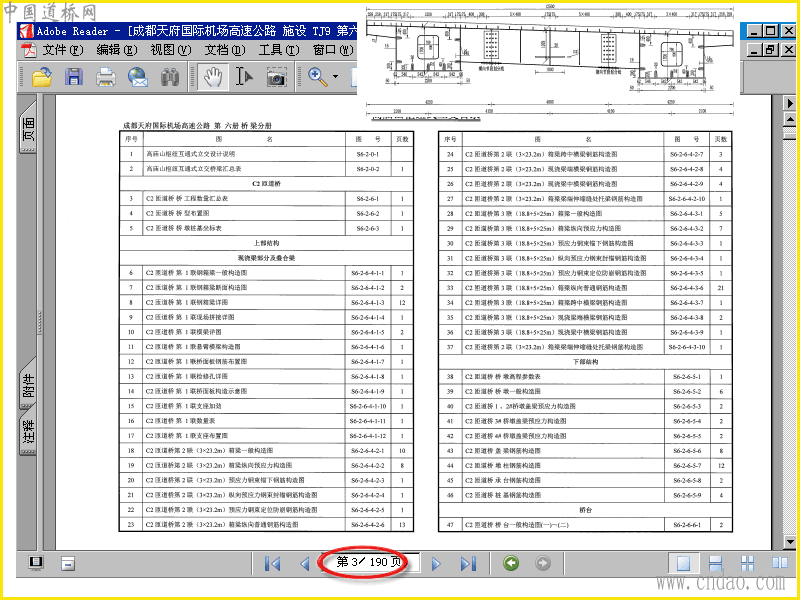Minimize the inner document window
Image resolution: width=800 pixels, height=600 pixels.
754,49
